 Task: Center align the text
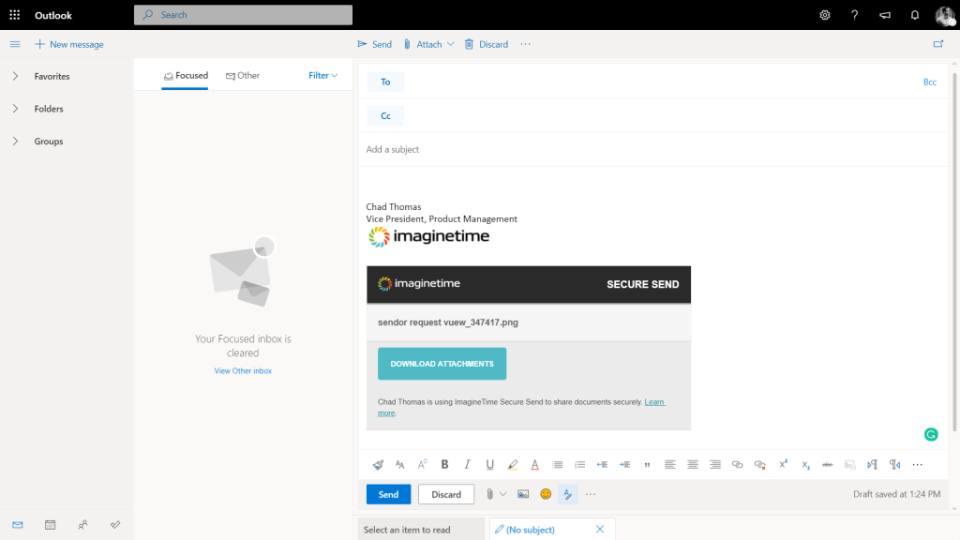pyautogui.click(x=692, y=465)
